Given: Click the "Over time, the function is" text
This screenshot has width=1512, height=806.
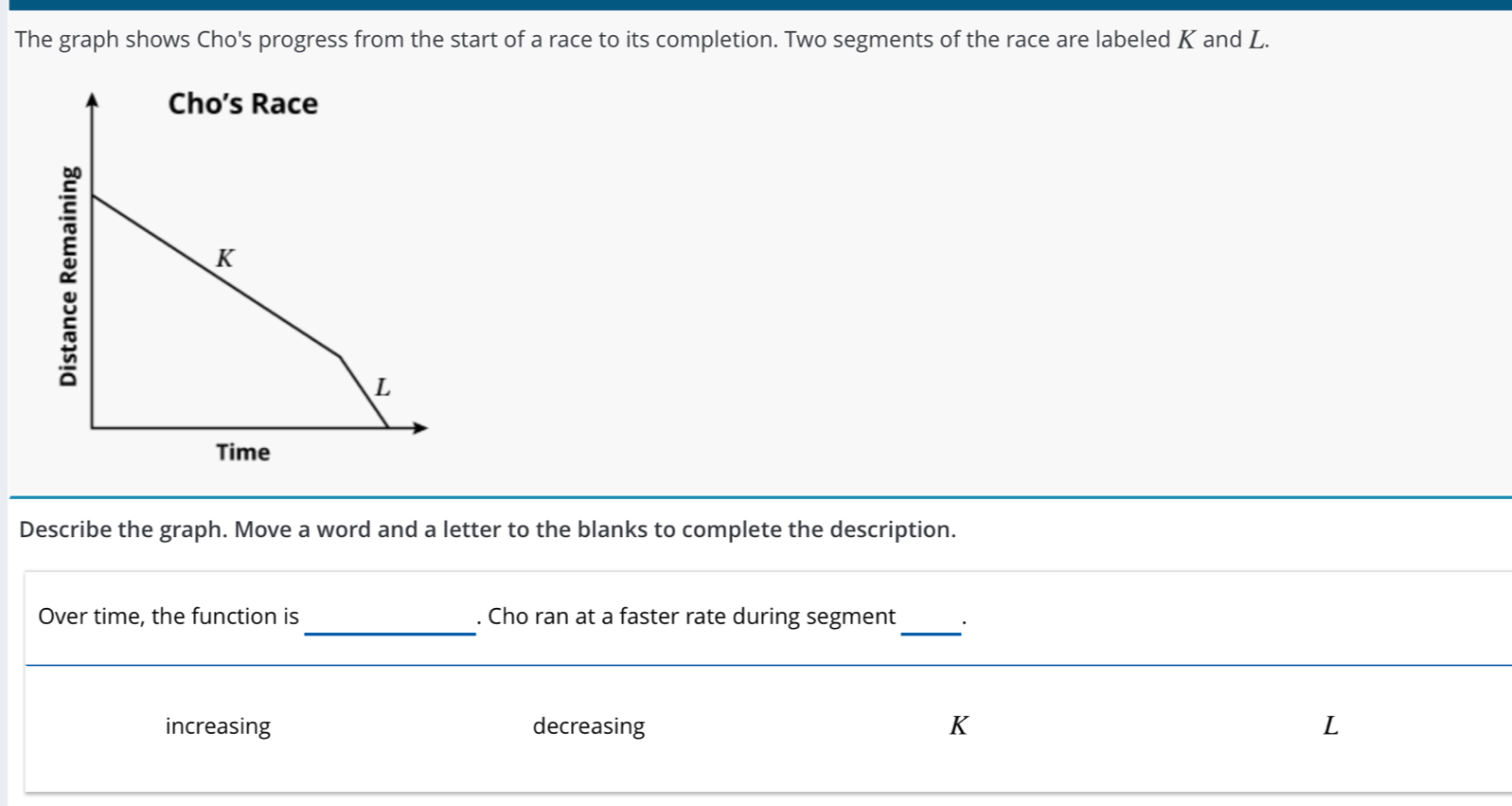Looking at the screenshot, I should (169, 617).
